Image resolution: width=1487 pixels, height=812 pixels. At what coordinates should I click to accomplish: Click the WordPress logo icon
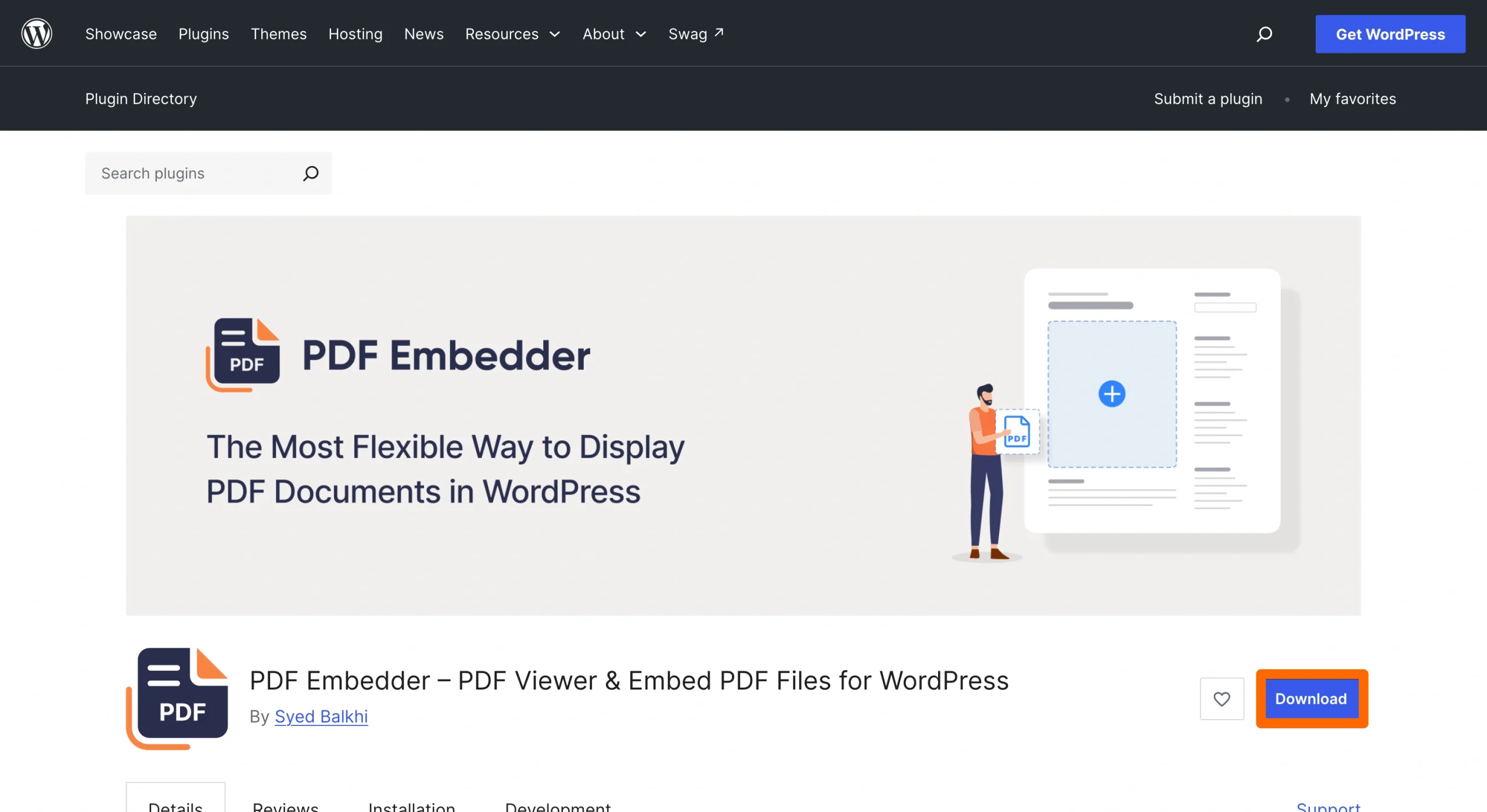[37, 33]
